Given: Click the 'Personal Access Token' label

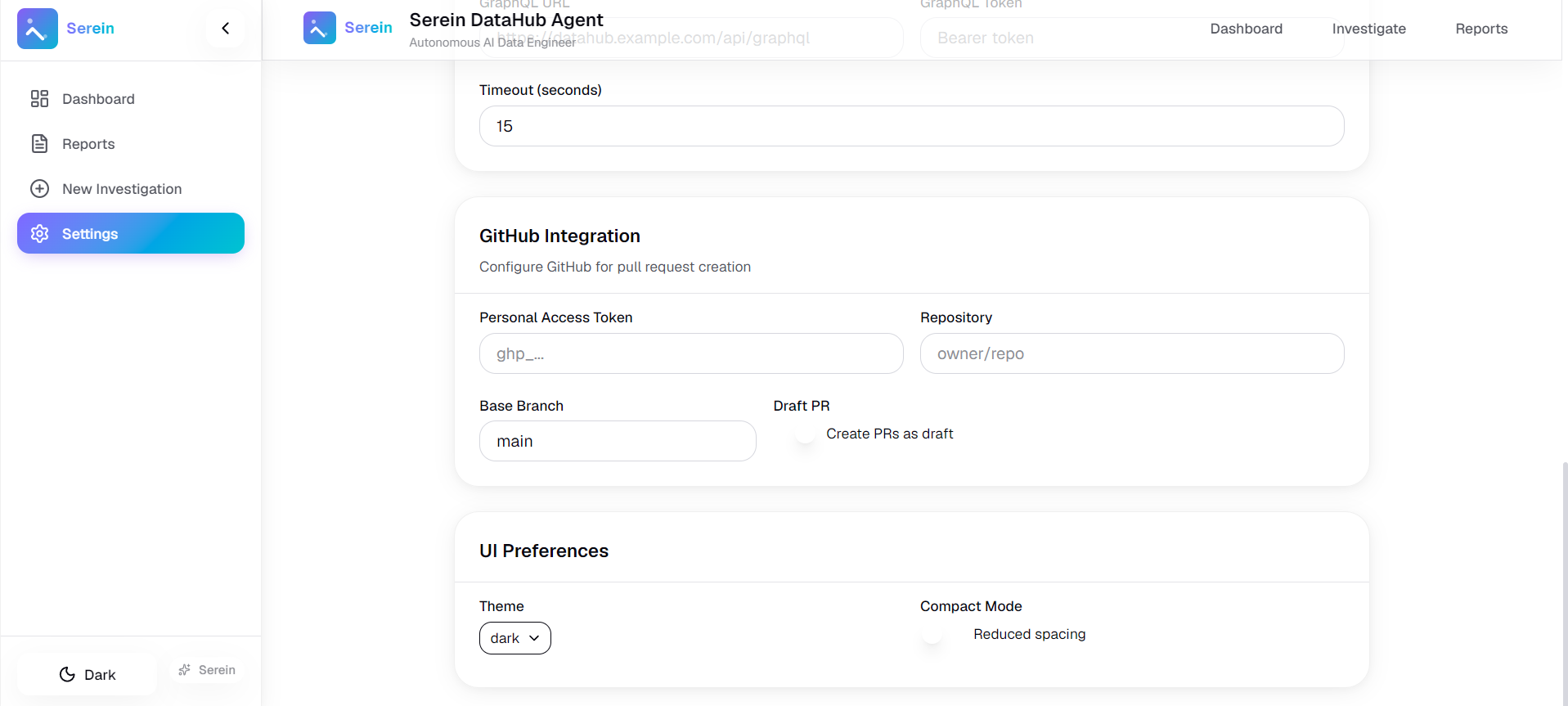Looking at the screenshot, I should (x=556, y=317).
